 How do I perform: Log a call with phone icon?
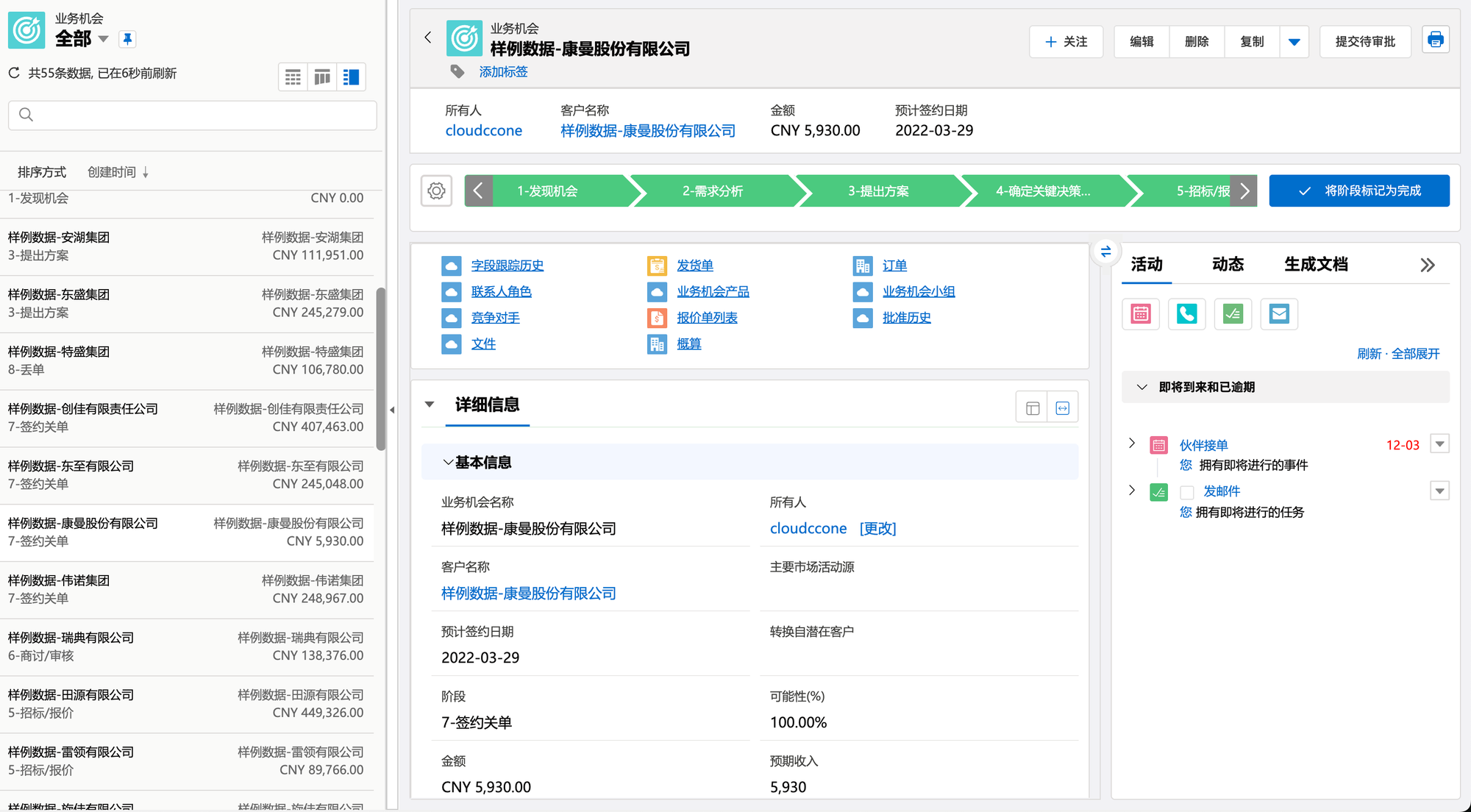click(x=1186, y=314)
